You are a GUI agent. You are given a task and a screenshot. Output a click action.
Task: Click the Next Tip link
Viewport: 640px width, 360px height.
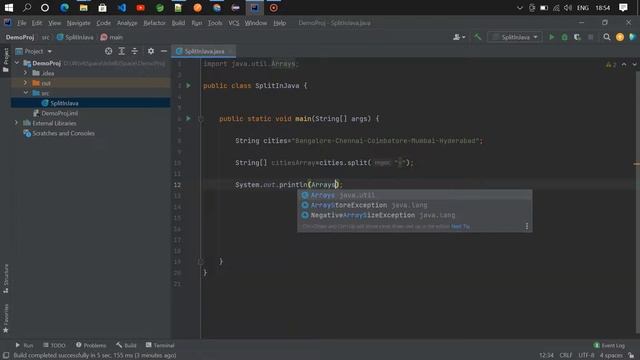460,227
